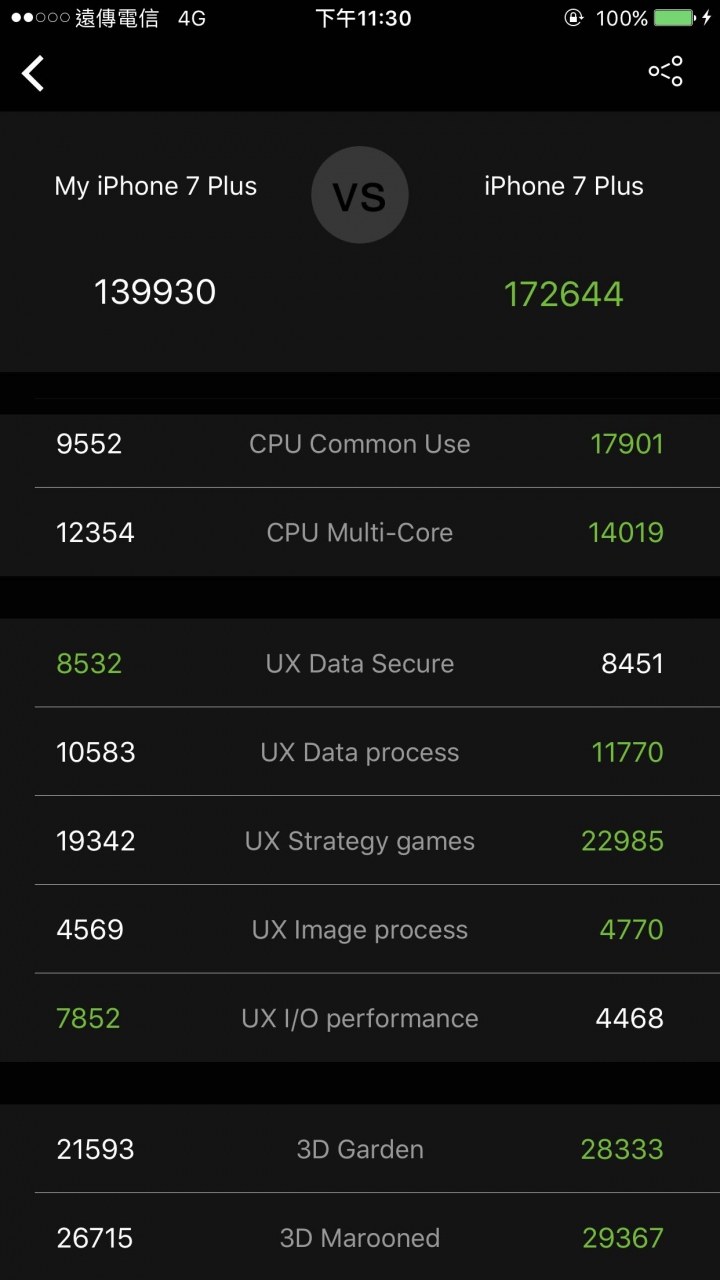Tap the 3D Garden label

pyautogui.click(x=360, y=1149)
